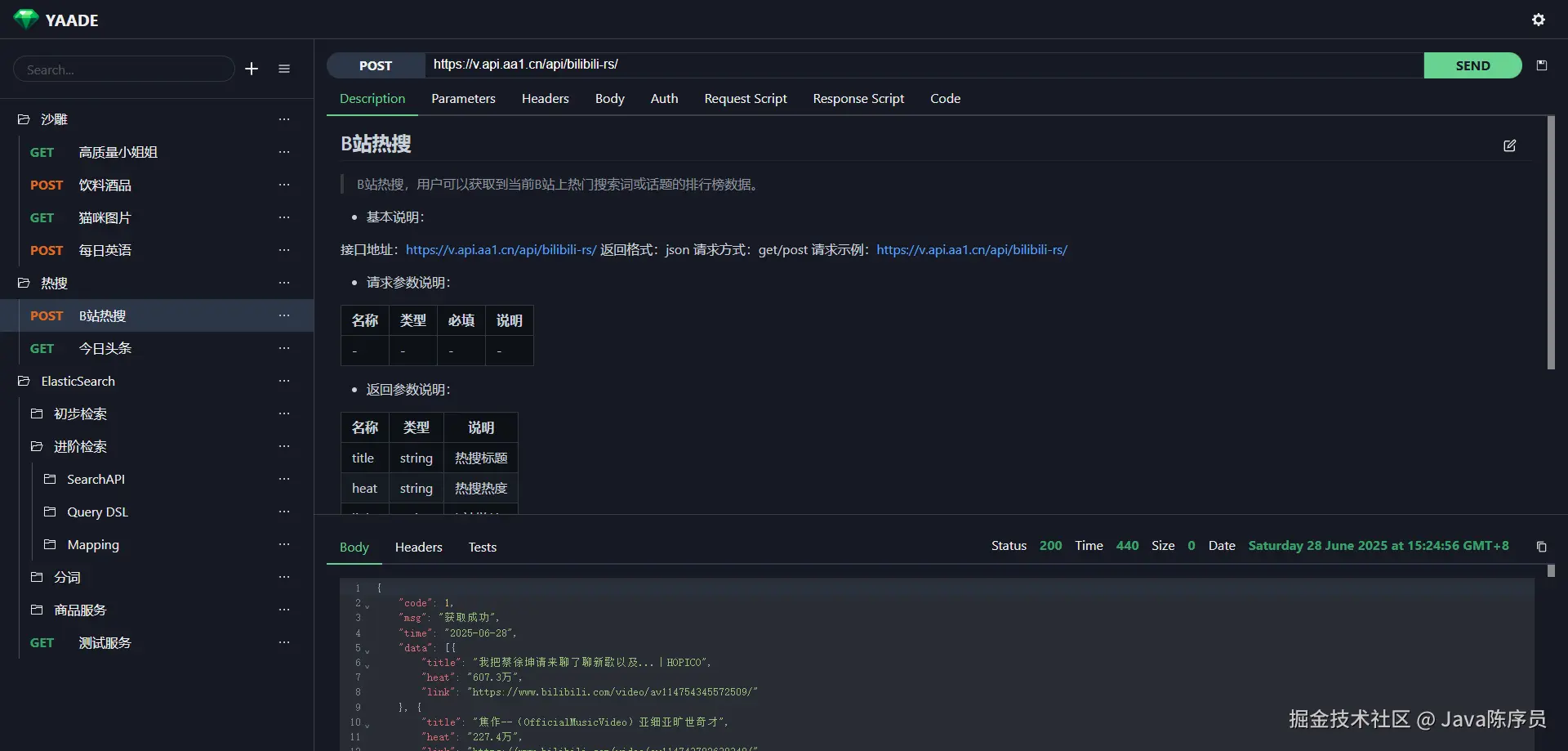
Task: Open more options for the 猫咪图片 request
Action: point(284,217)
